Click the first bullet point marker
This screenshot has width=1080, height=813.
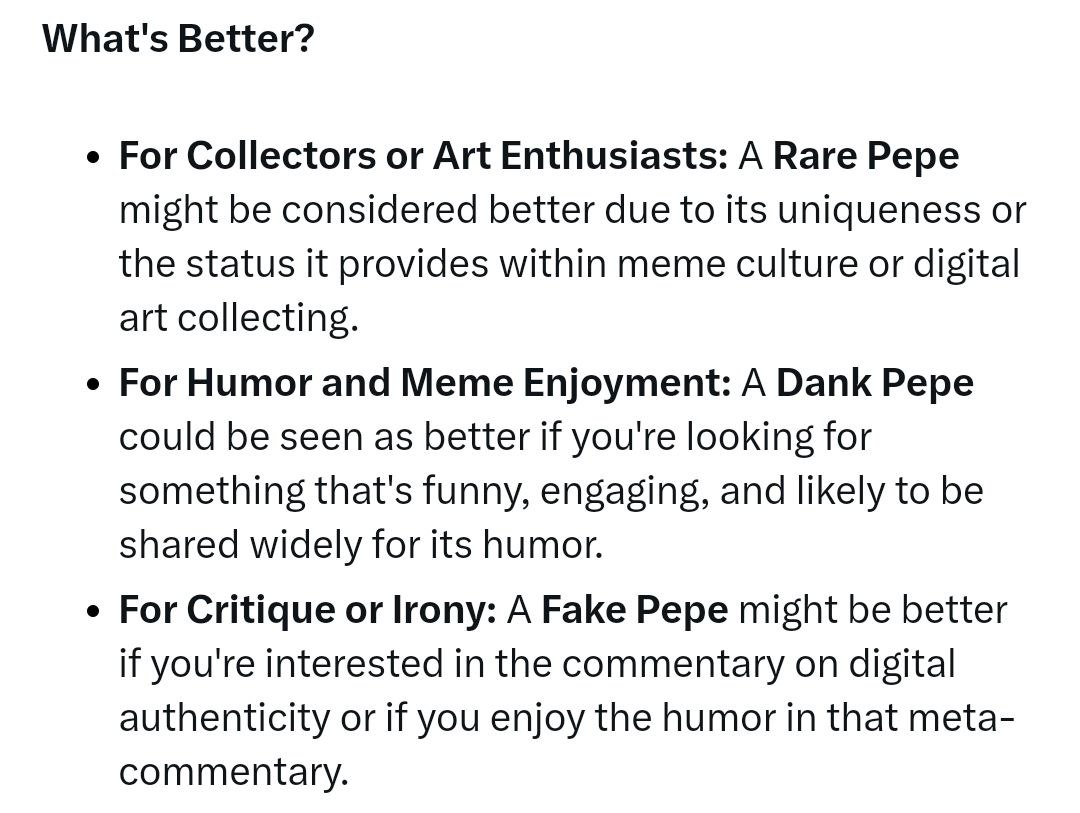tap(94, 158)
